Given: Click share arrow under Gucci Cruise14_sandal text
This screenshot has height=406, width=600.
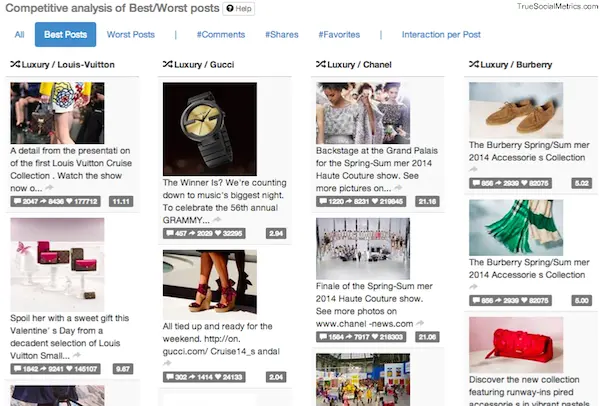Looking at the screenshot, I should click(x=167, y=363).
